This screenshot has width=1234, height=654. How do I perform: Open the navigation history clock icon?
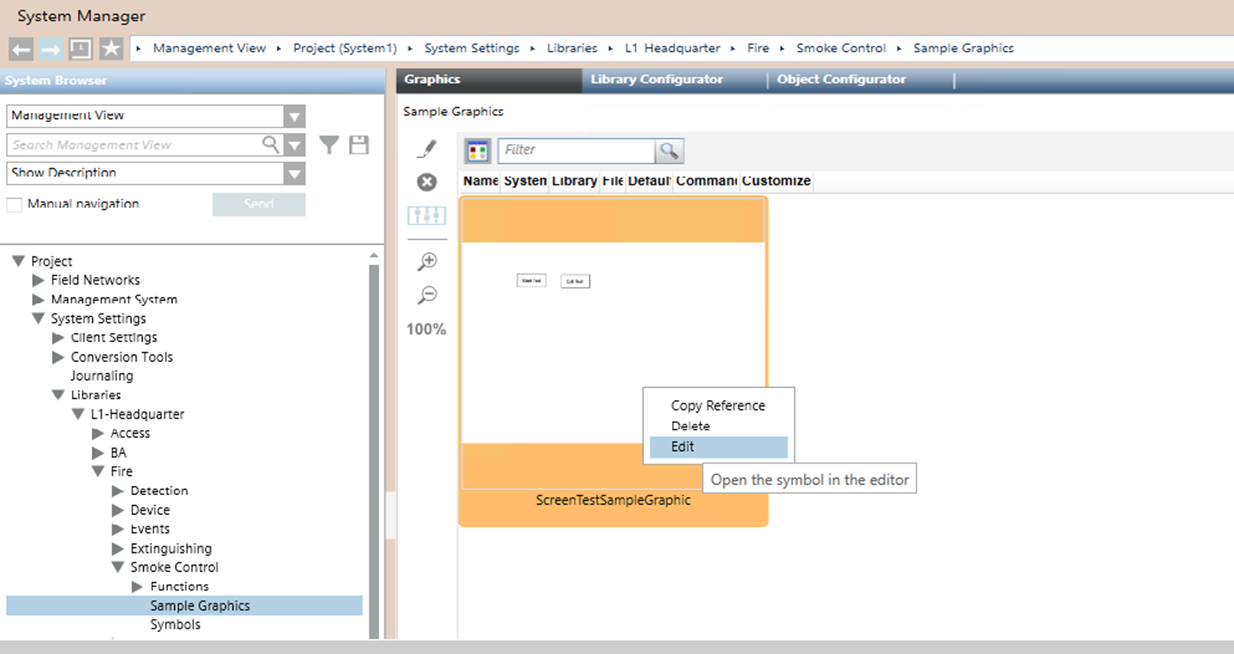[x=80, y=49]
